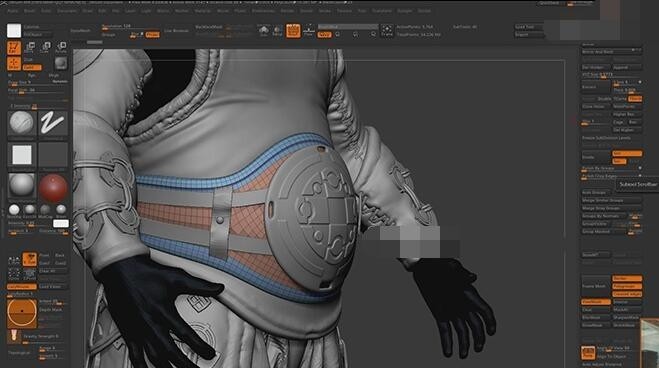Toggle the orange Border option
The height and width of the screenshot is (368, 659).
627,279
